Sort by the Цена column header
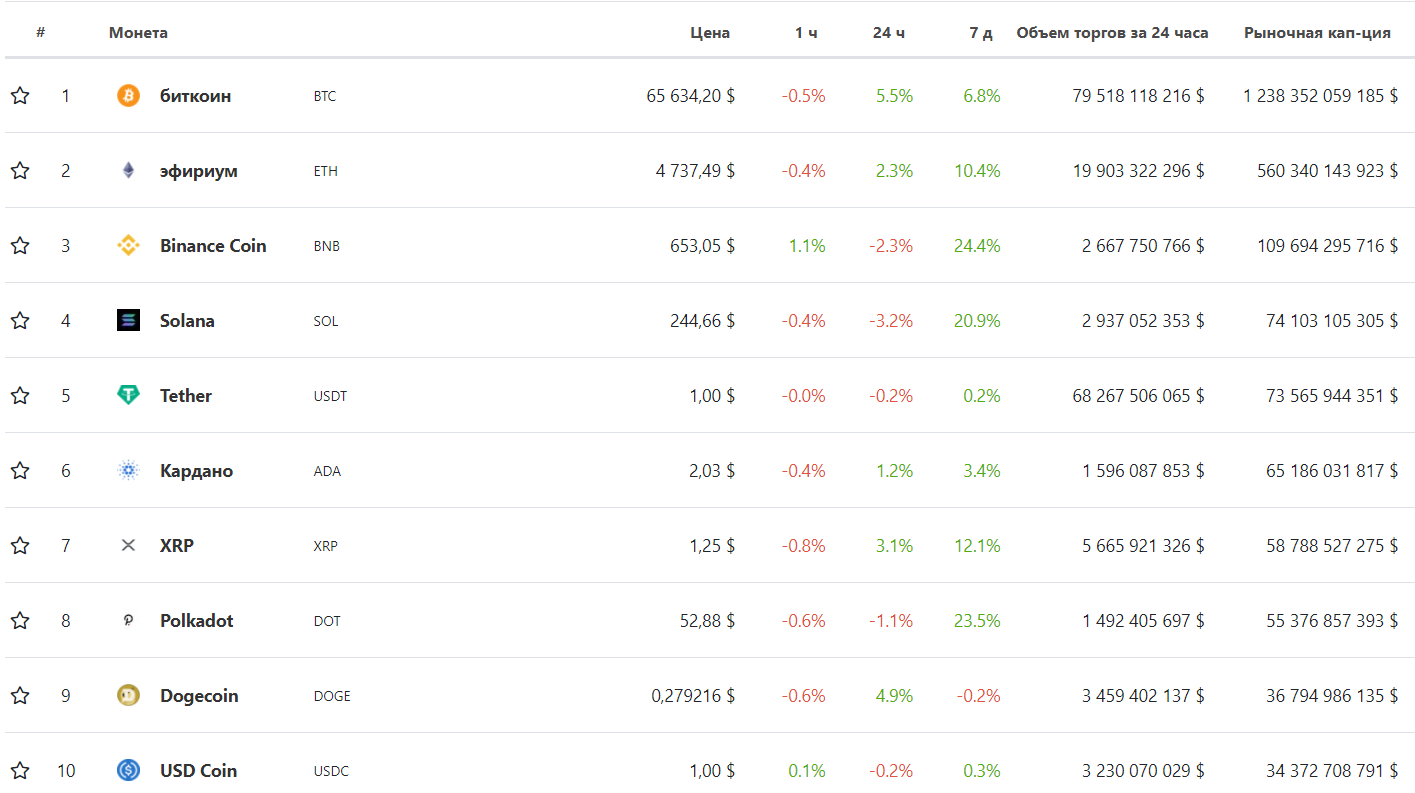This screenshot has width=1415, height=793. pos(710,33)
